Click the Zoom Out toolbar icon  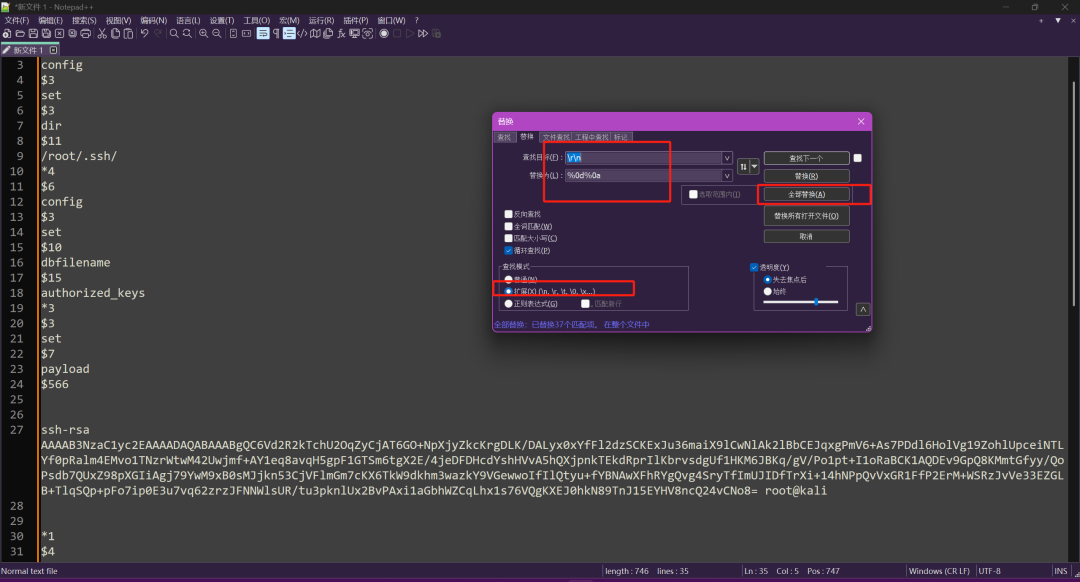[x=217, y=33]
